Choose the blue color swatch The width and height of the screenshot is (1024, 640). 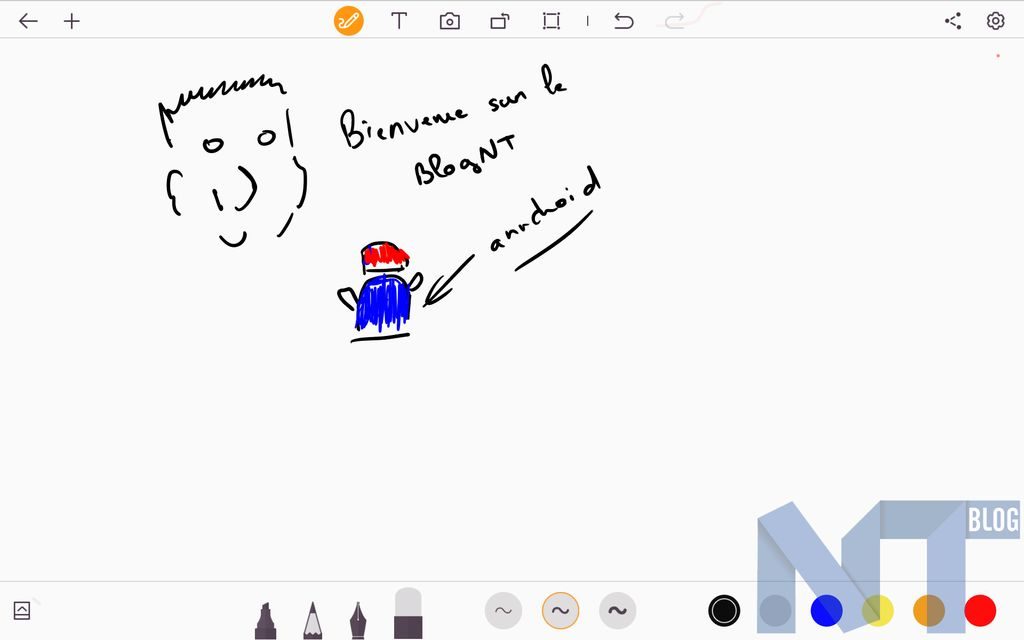click(x=826, y=611)
